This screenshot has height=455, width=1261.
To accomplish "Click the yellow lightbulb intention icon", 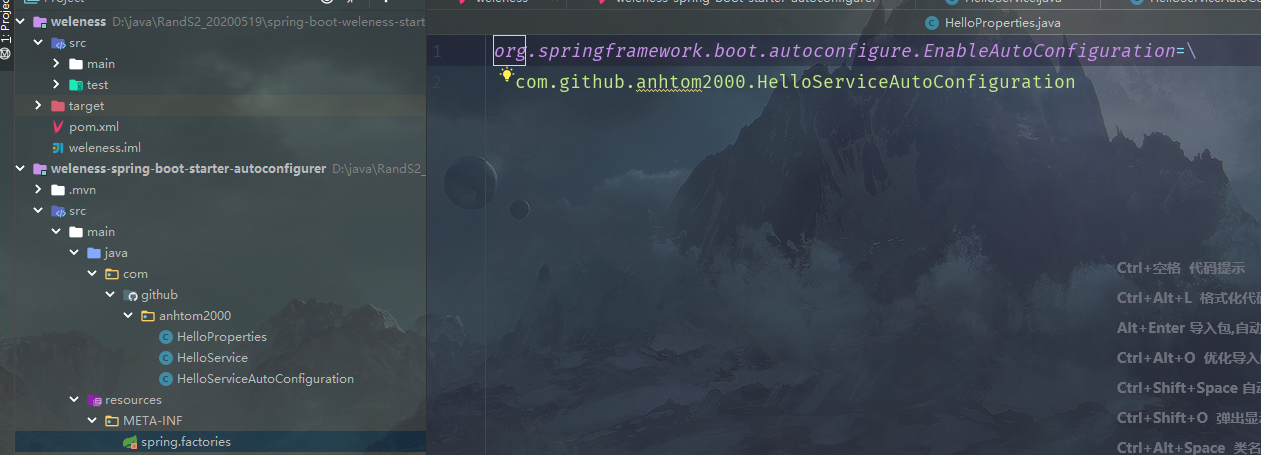I will coord(506,74).
